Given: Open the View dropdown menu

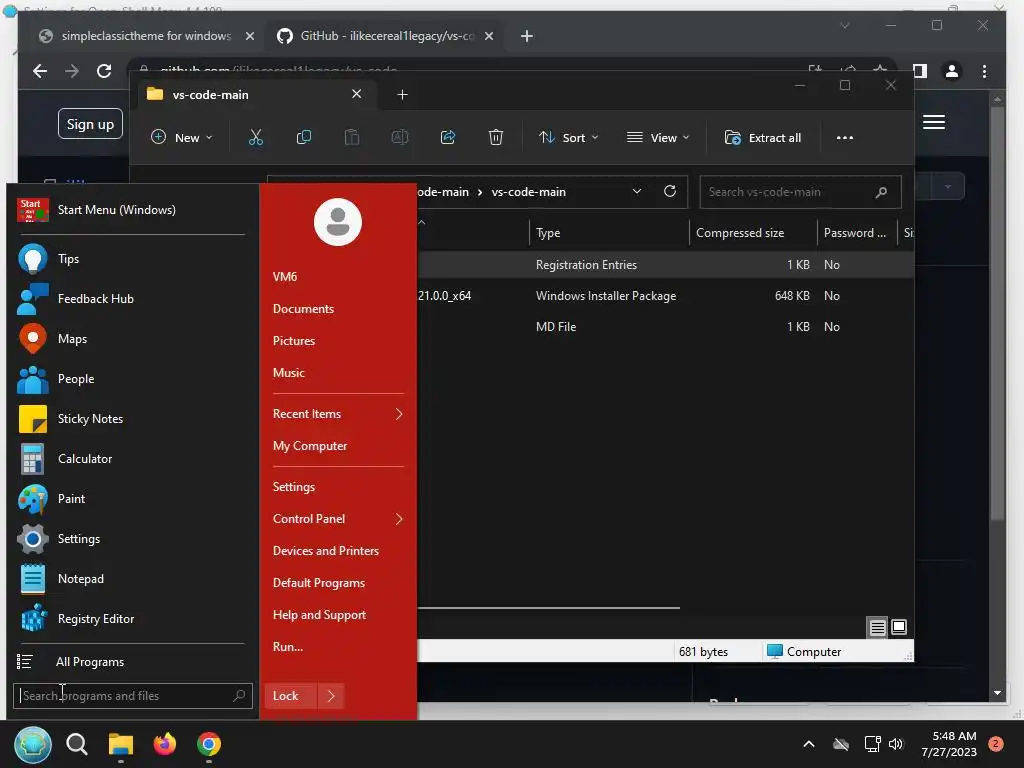Looking at the screenshot, I should tap(658, 138).
